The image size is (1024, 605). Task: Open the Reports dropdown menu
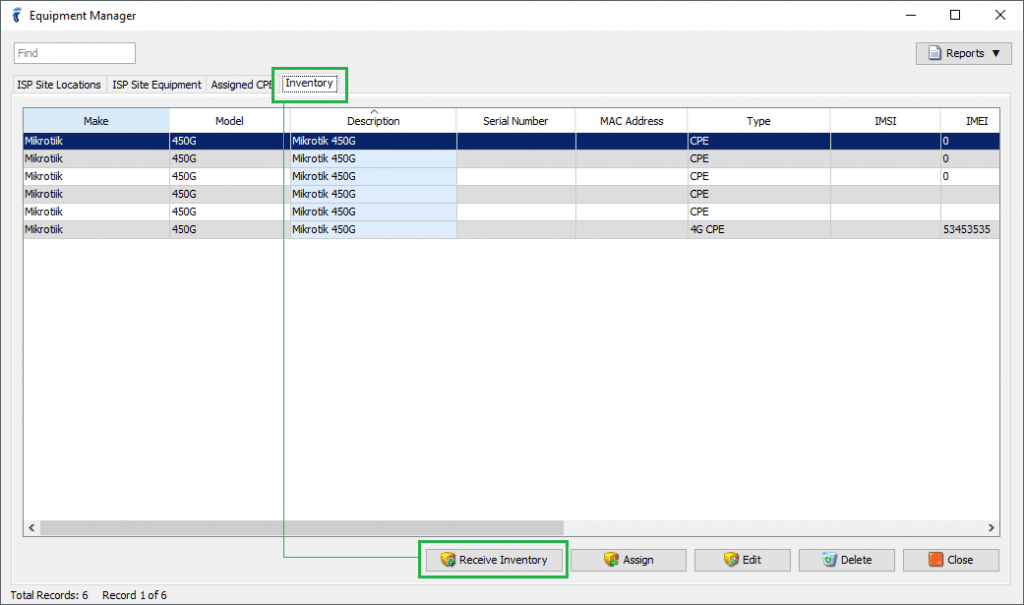point(963,52)
